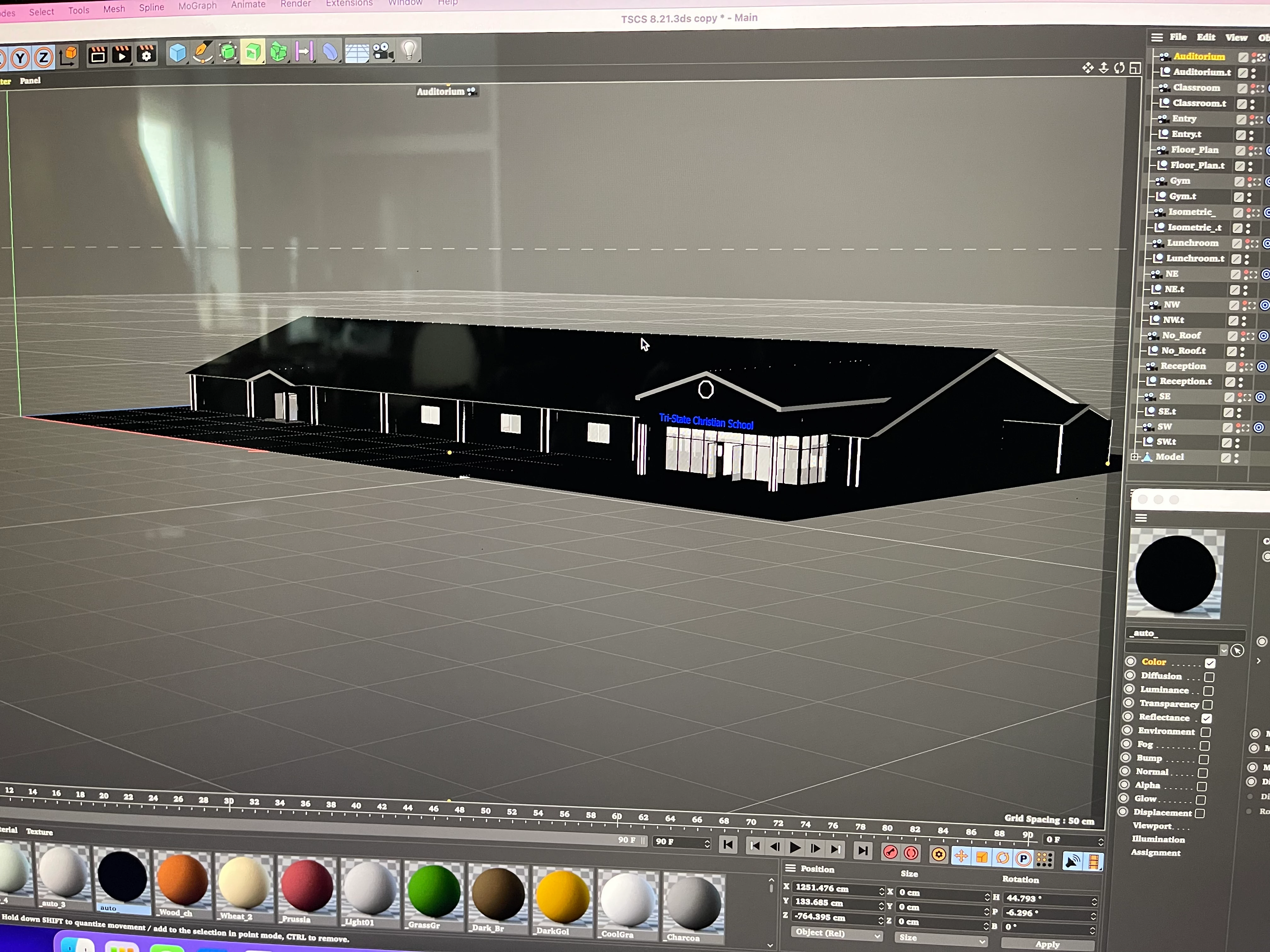Click the Play Forwards button
Screen dimensions: 1270x952
click(x=795, y=847)
